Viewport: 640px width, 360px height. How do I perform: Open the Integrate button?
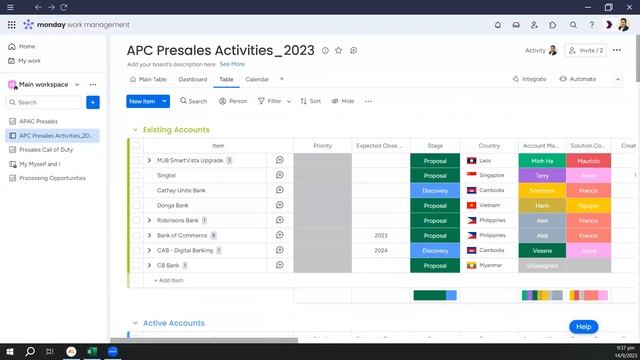pos(529,79)
